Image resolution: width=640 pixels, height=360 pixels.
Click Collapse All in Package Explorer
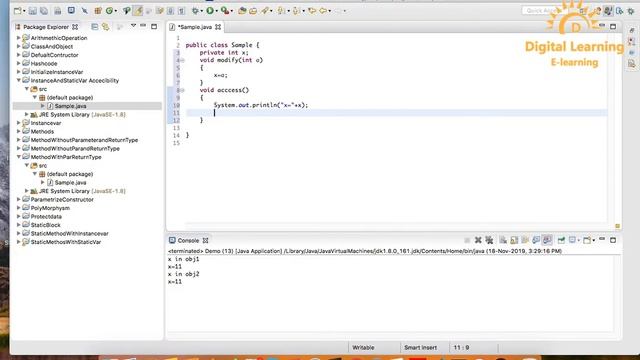(x=95, y=27)
